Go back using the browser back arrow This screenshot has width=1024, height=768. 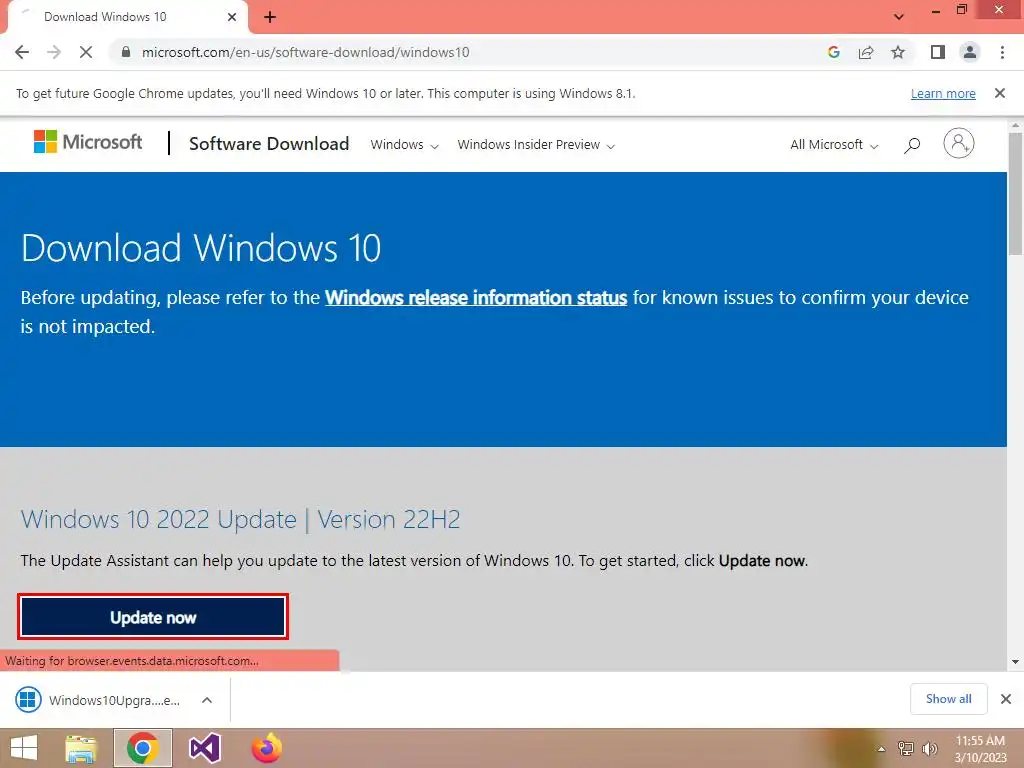pyautogui.click(x=22, y=52)
